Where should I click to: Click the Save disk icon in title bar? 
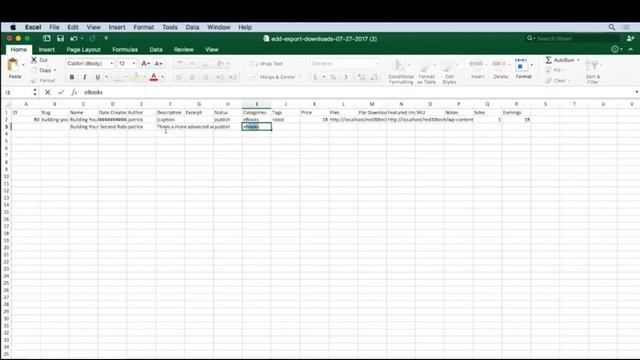[60, 38]
